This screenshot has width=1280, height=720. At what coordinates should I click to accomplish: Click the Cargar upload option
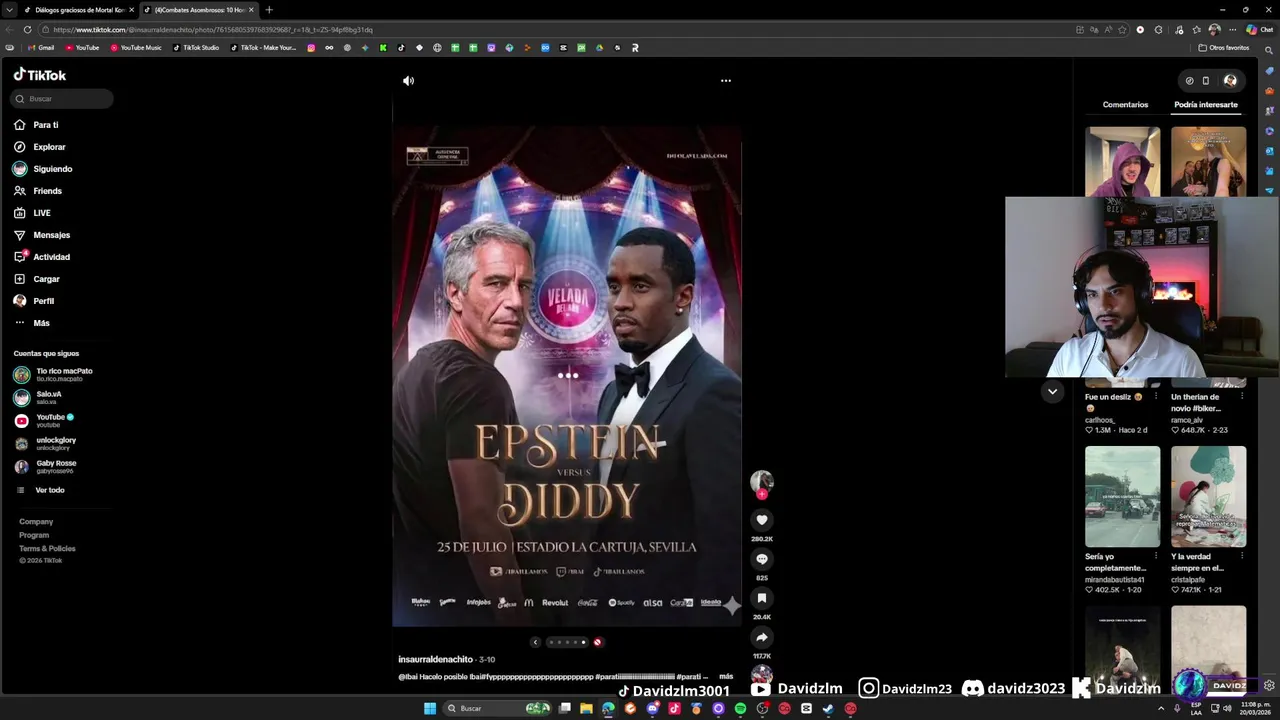[37, 279]
